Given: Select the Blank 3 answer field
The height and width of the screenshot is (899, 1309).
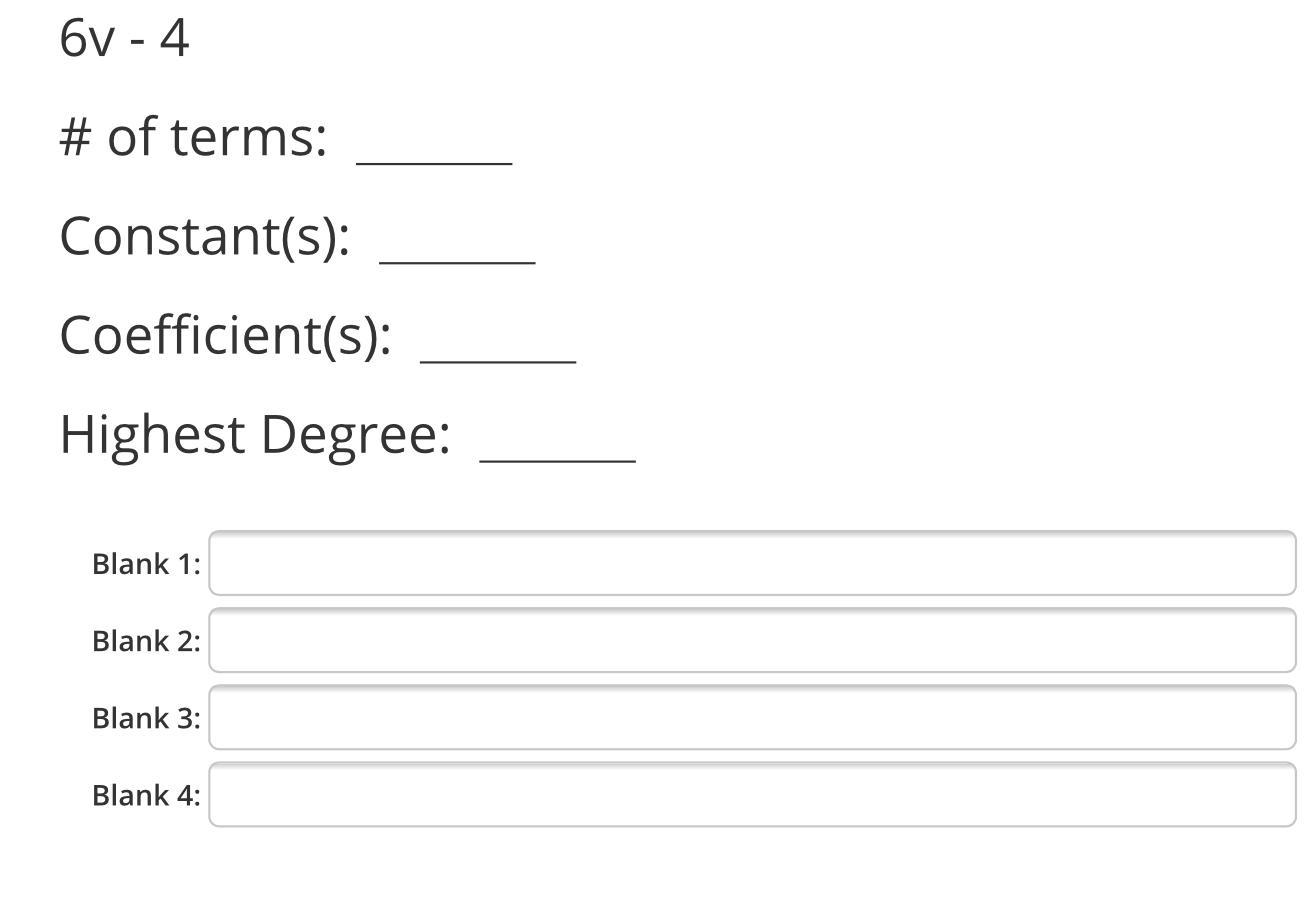Looking at the screenshot, I should click(752, 717).
